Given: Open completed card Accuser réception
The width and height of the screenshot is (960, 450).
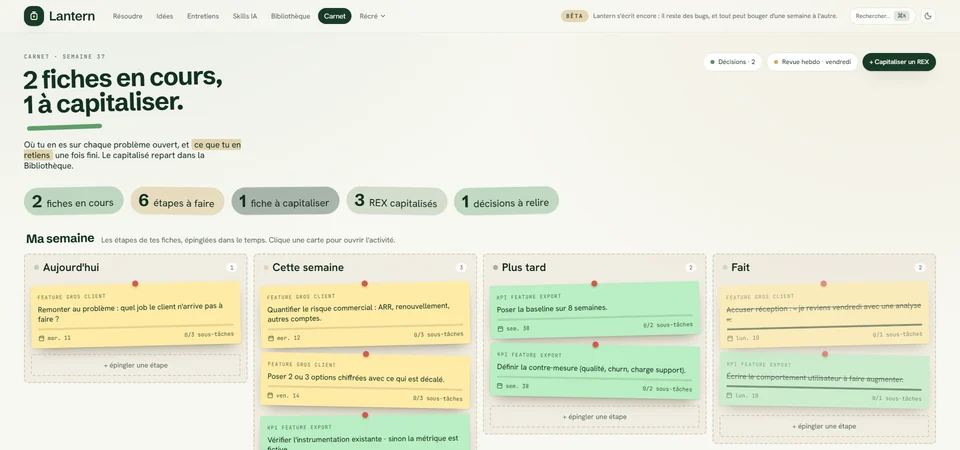Looking at the screenshot, I should click(x=824, y=315).
